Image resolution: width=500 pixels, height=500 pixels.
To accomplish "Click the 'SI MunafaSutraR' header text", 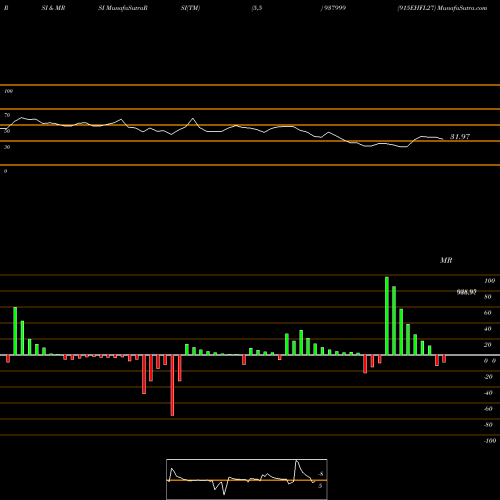I will click(x=123, y=8).
